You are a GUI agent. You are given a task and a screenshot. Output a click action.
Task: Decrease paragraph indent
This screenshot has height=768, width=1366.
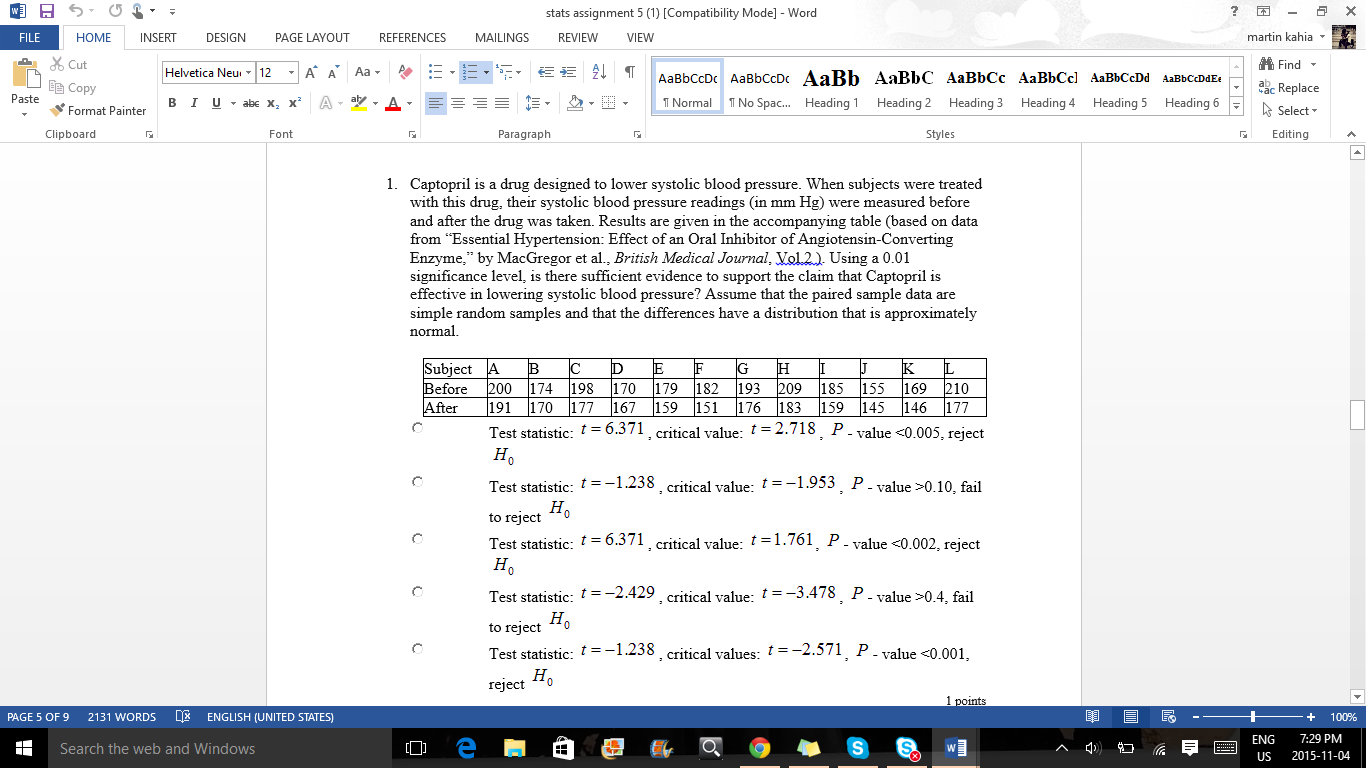coord(546,72)
